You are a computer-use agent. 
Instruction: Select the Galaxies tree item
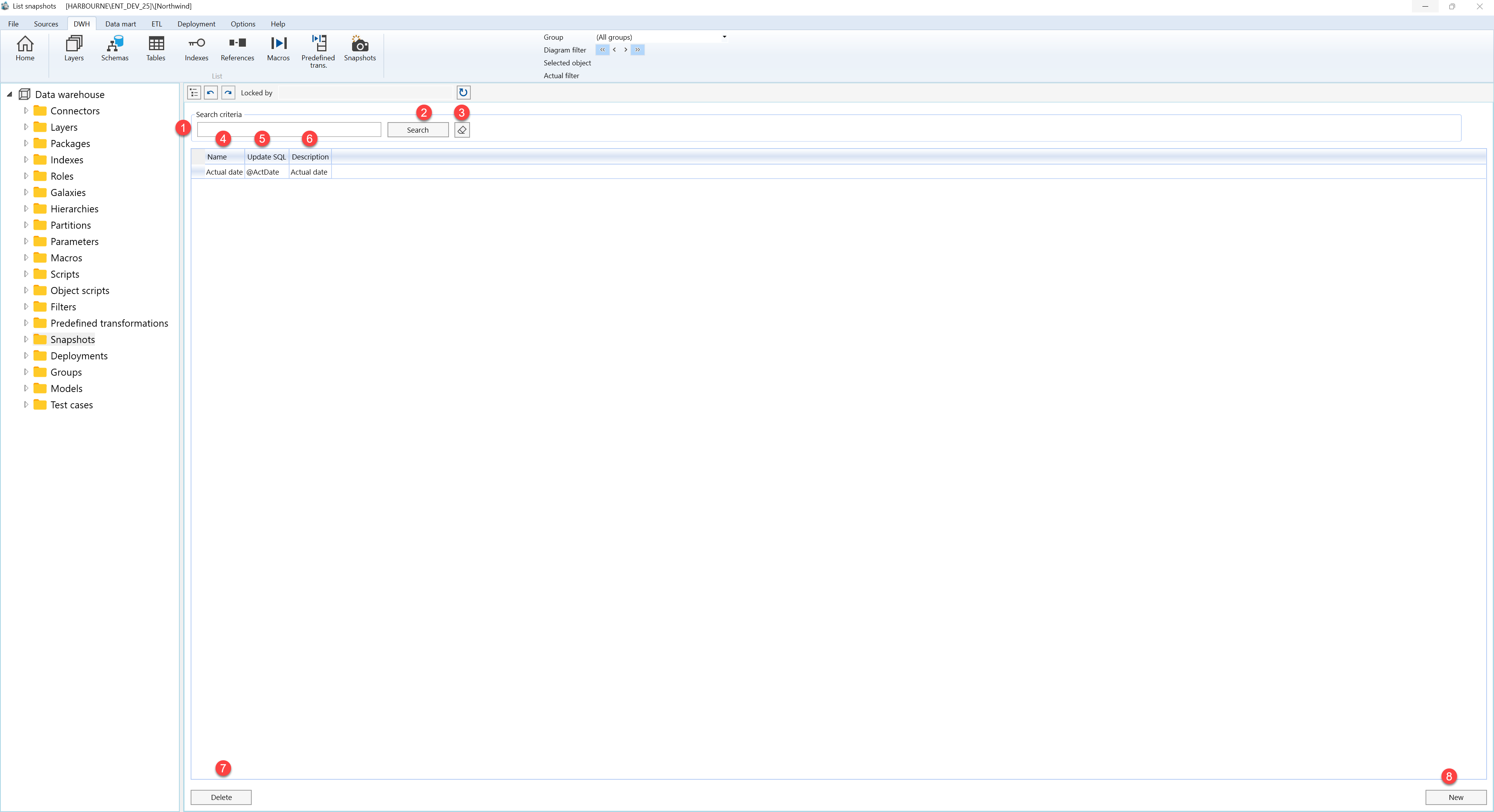pos(68,192)
